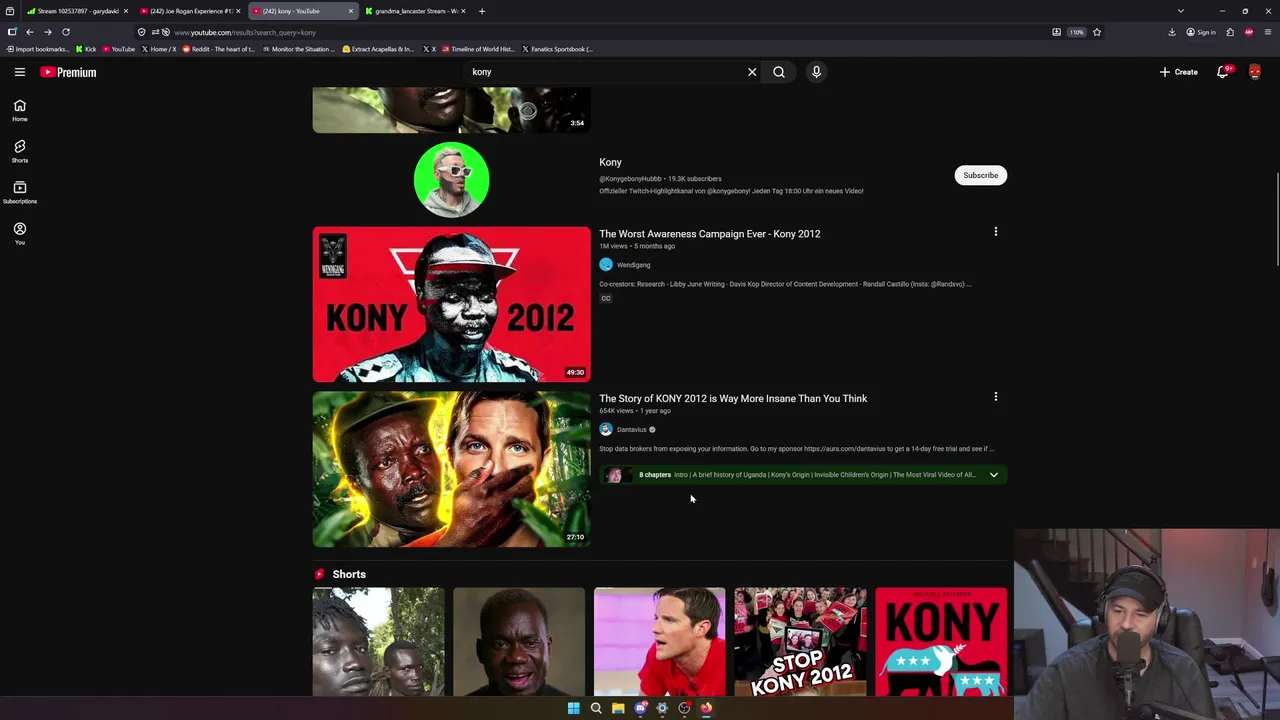The image size is (1280, 720).
Task: Open Fanatics Sportsbook bookmark
Action: click(556, 49)
